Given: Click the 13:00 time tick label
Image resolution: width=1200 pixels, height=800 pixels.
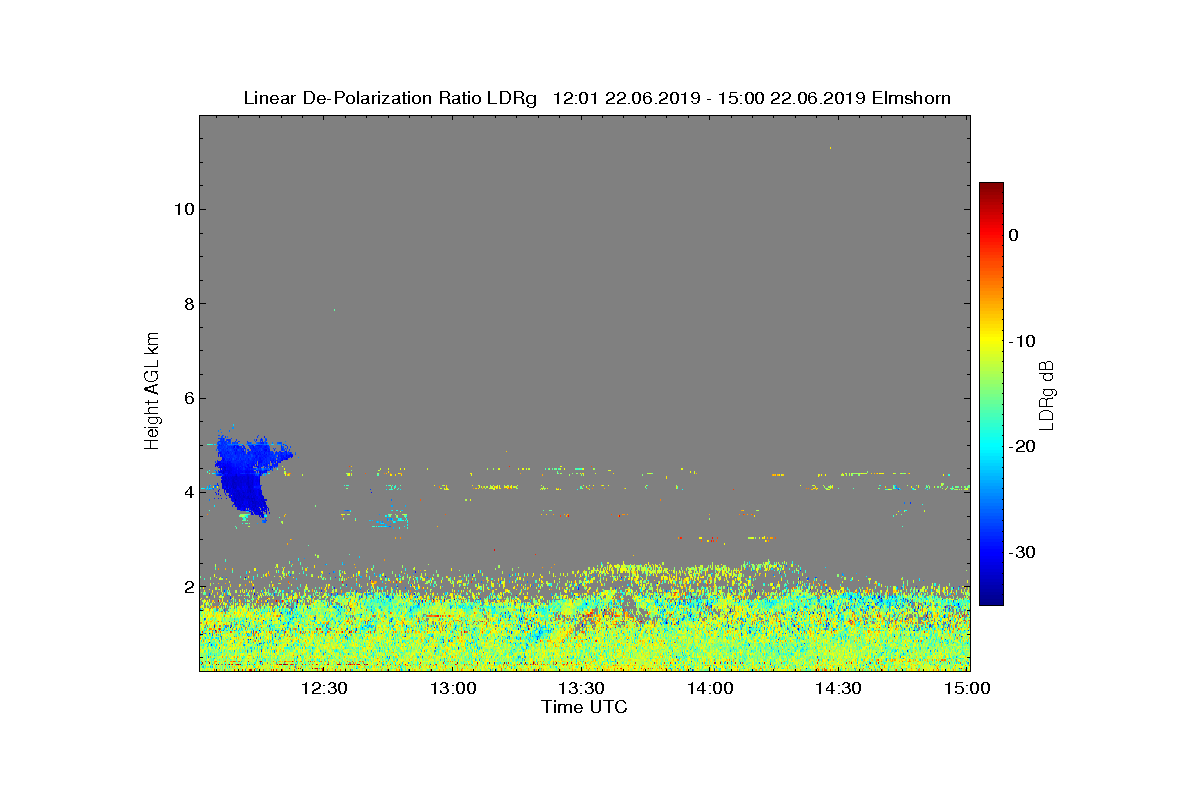Looking at the screenshot, I should tap(453, 688).
